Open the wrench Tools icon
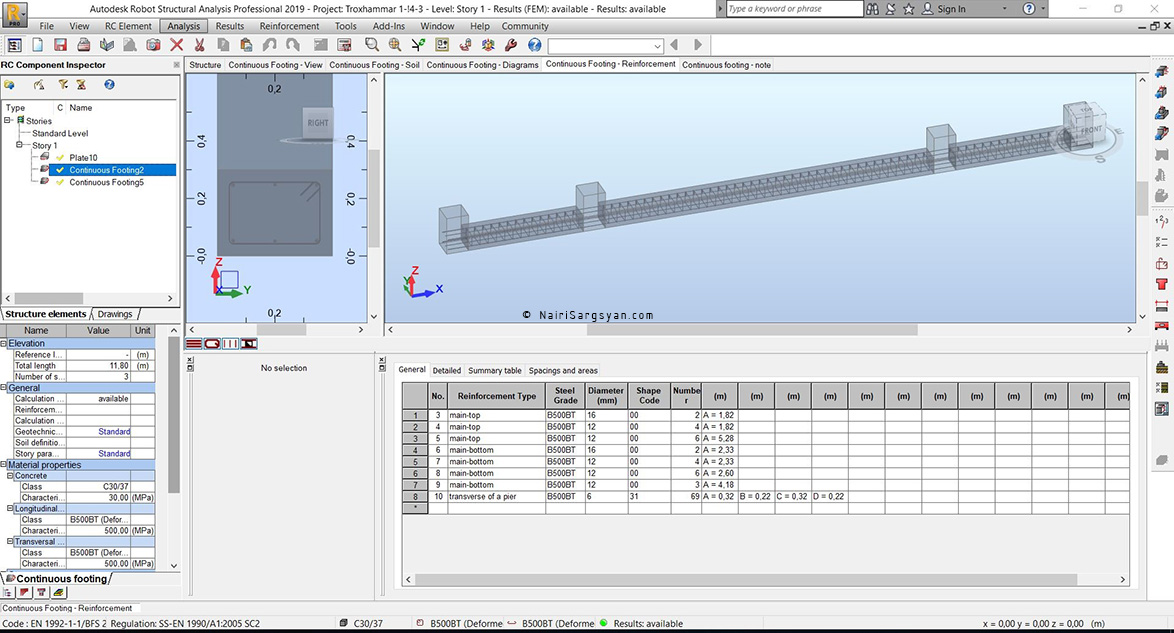 (511, 45)
